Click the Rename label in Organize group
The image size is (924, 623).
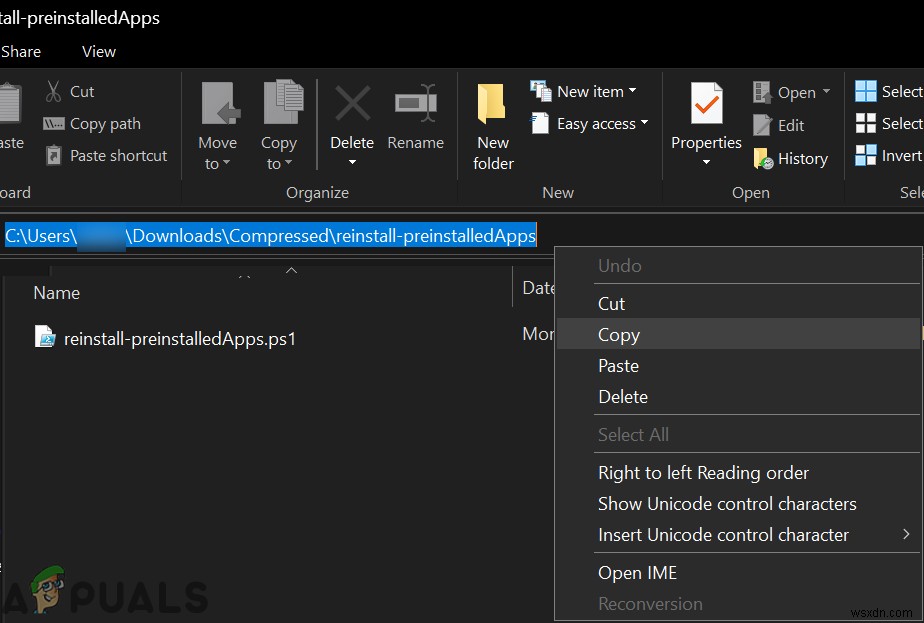415,143
